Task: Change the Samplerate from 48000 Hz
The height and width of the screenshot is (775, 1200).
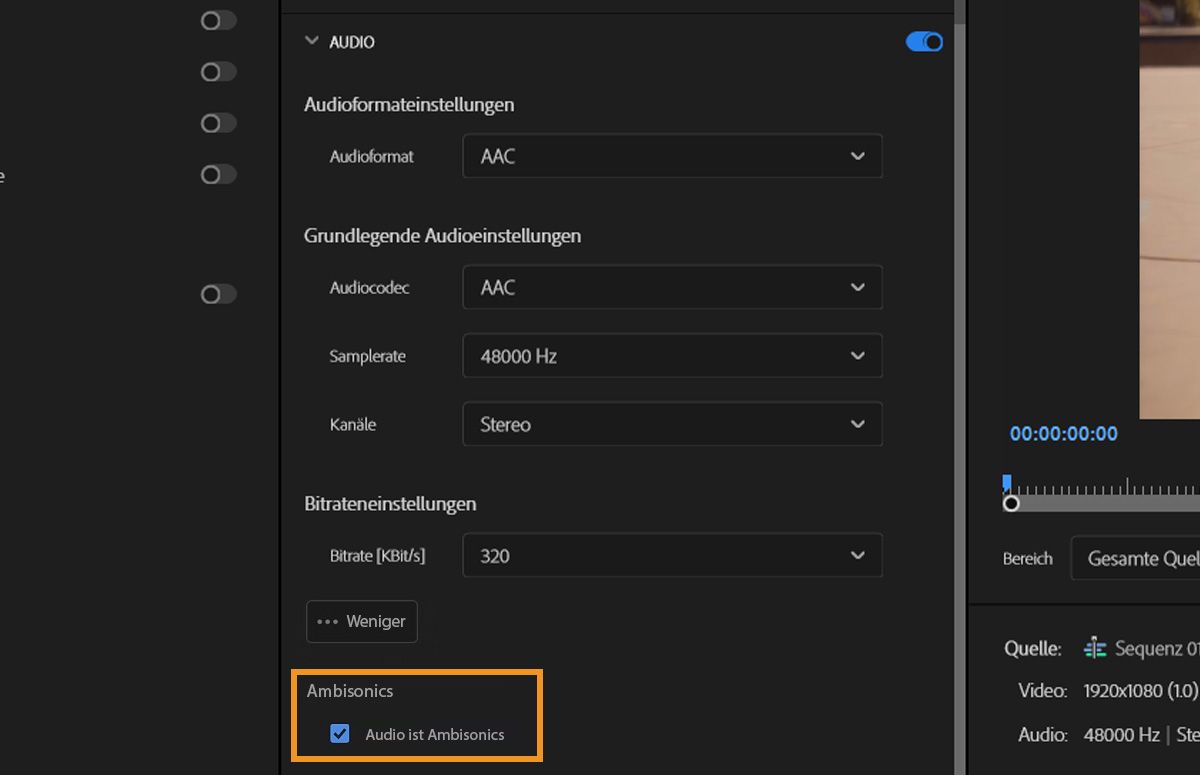Action: 672,355
